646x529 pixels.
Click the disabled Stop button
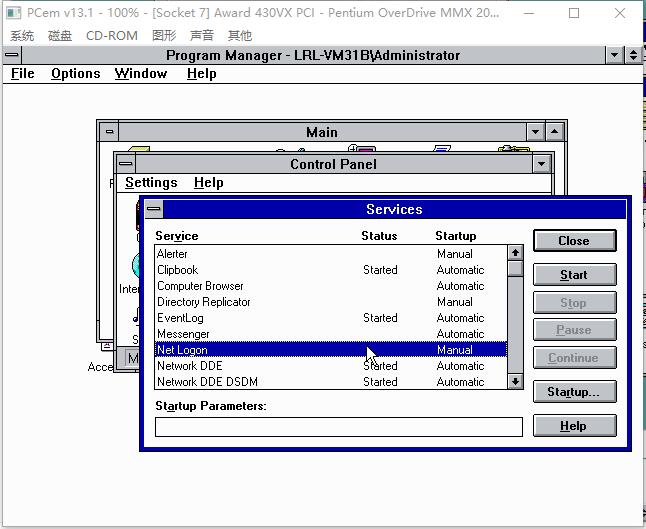[574, 303]
